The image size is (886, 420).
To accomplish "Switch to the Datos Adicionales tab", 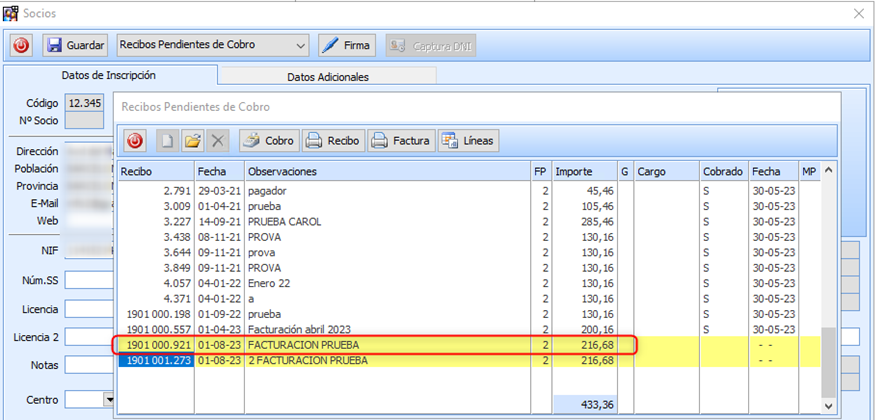I will (327, 76).
